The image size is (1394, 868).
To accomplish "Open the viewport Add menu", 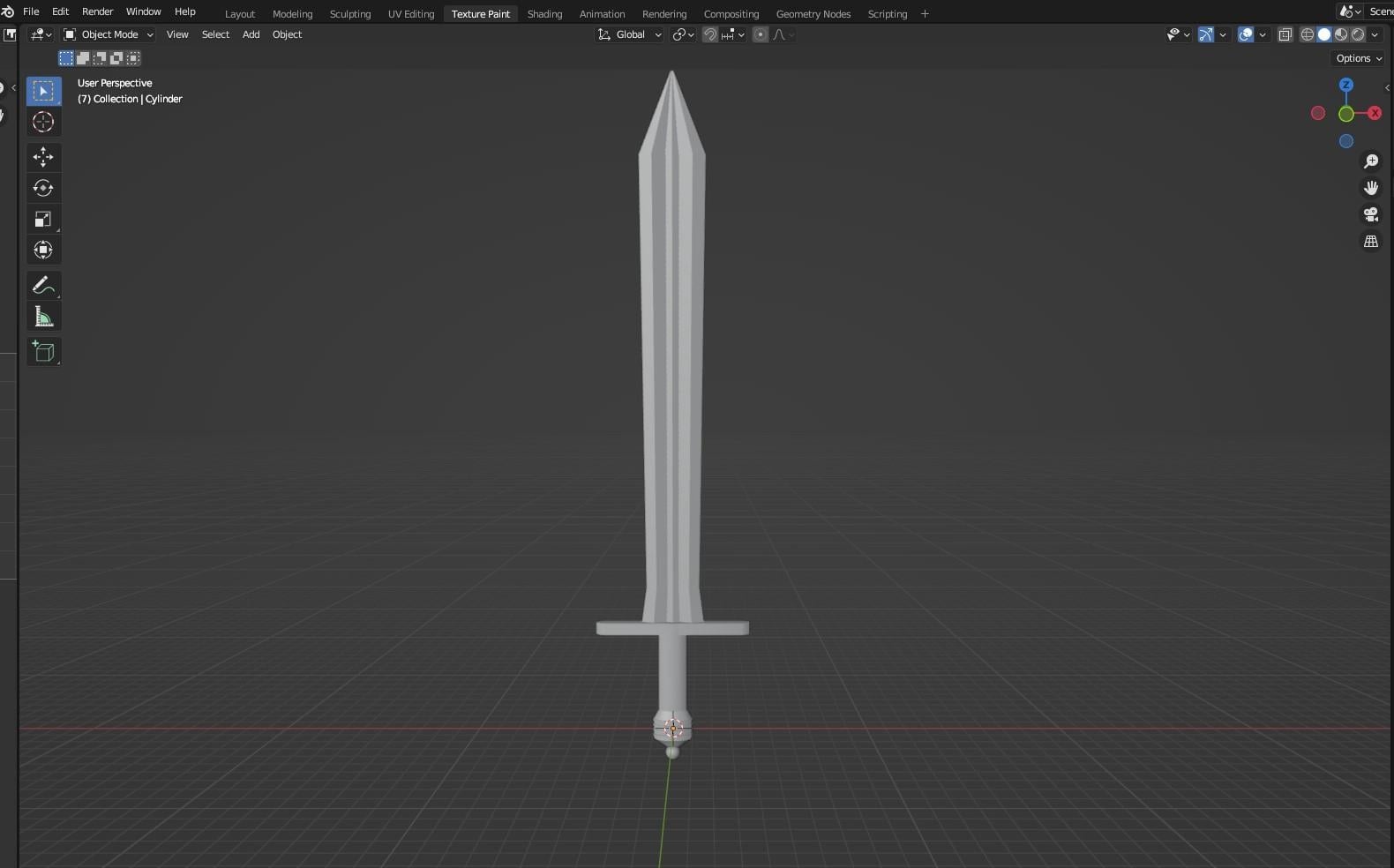I will 251,34.
